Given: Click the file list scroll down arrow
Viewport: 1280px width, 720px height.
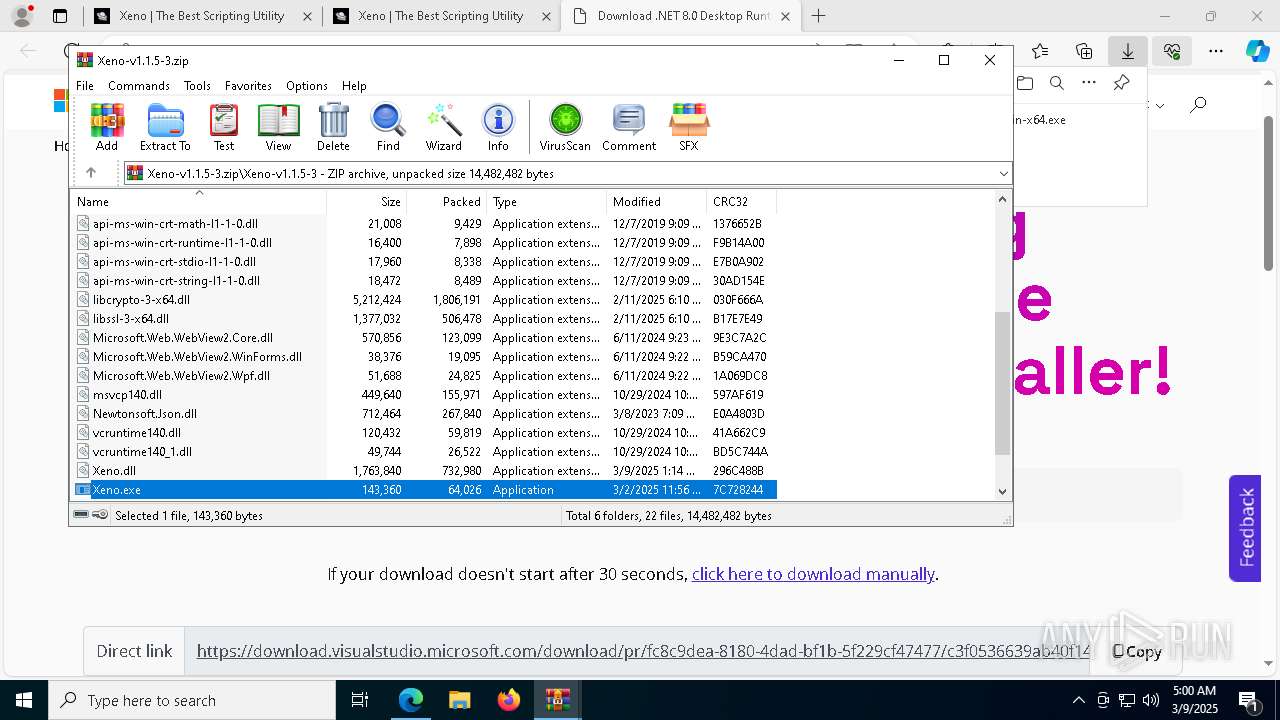Looking at the screenshot, I should [x=1003, y=491].
